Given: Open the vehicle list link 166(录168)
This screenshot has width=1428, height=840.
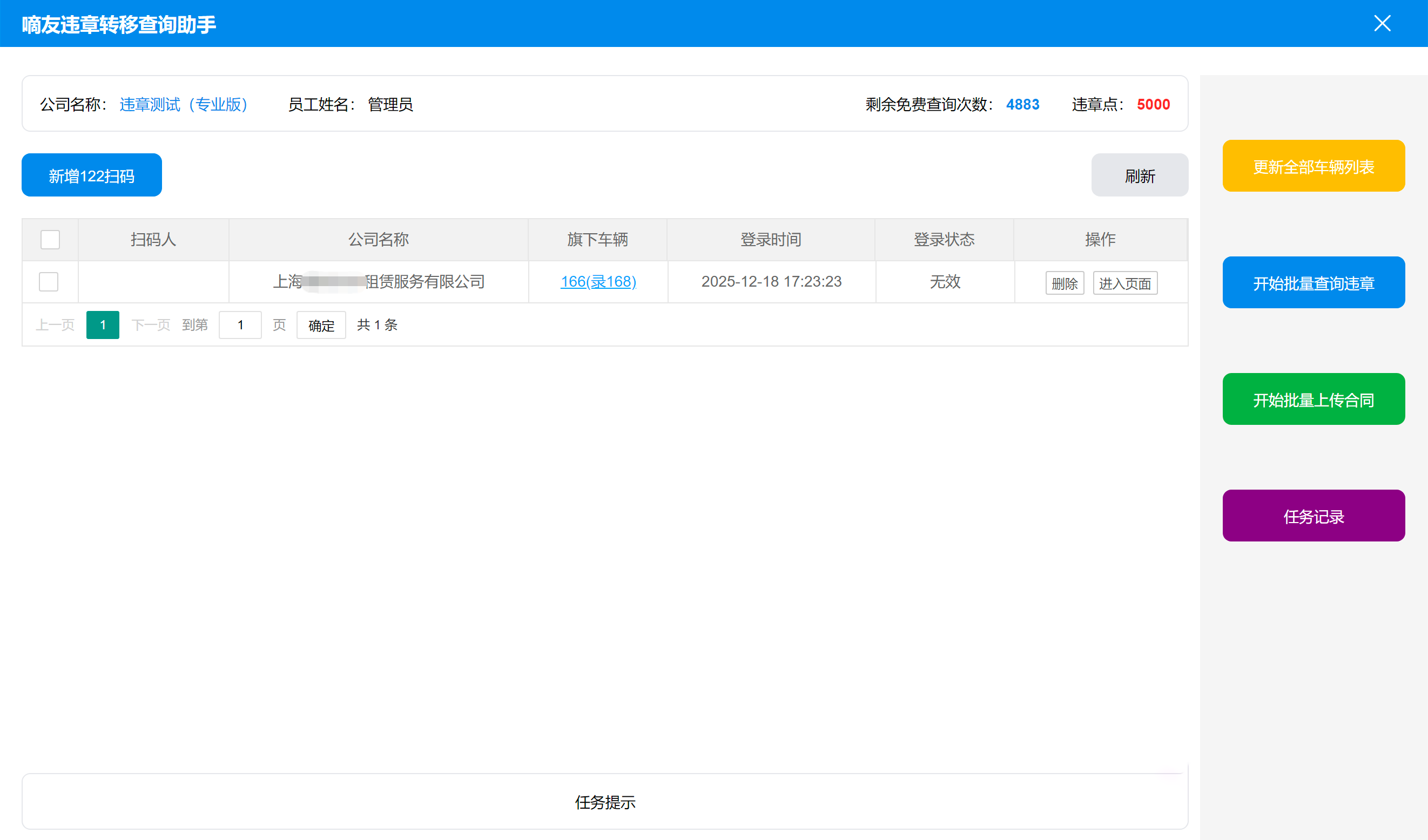Looking at the screenshot, I should click(x=598, y=281).
